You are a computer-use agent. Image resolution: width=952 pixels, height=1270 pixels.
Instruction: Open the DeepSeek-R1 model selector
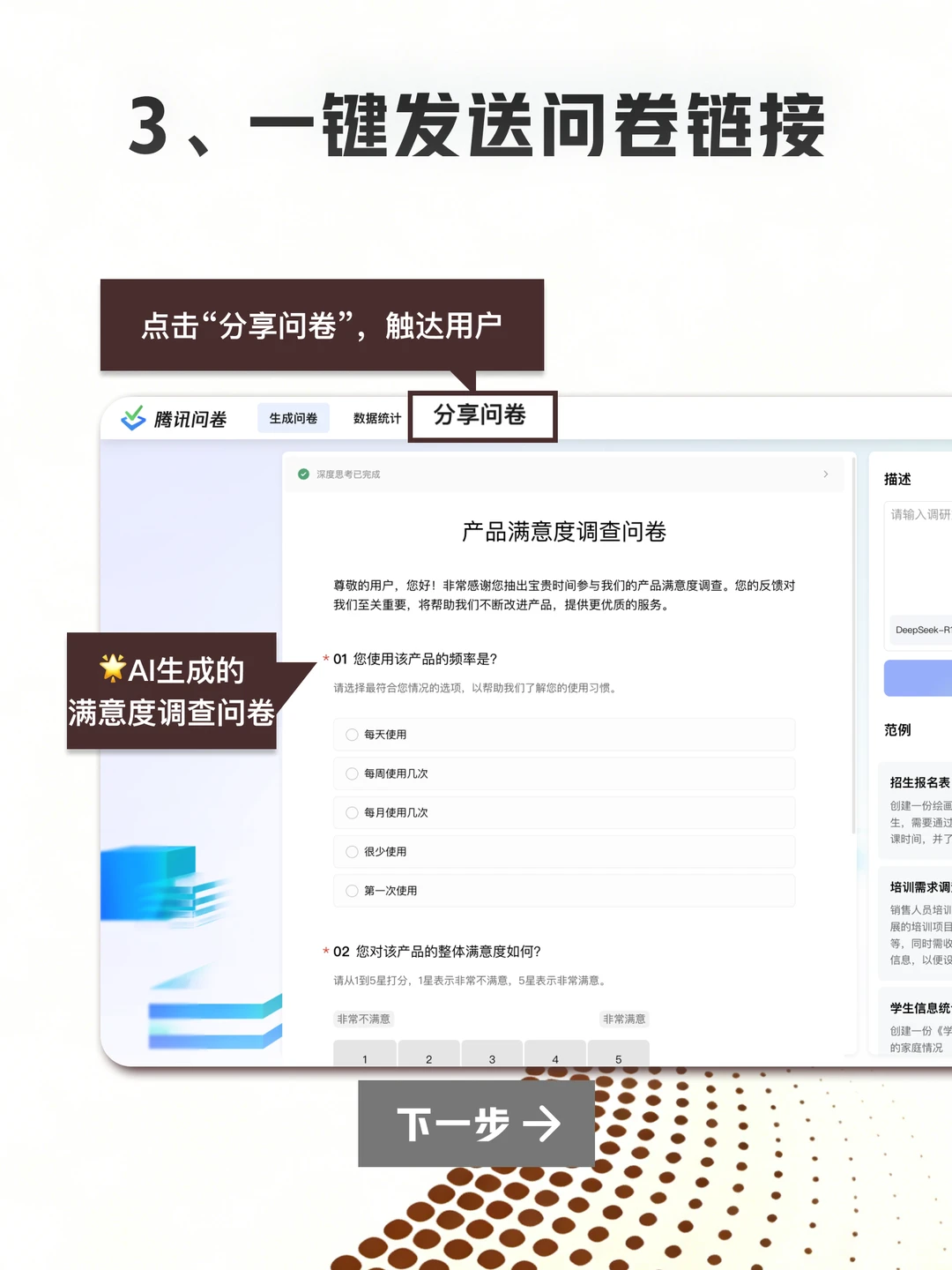click(x=922, y=631)
